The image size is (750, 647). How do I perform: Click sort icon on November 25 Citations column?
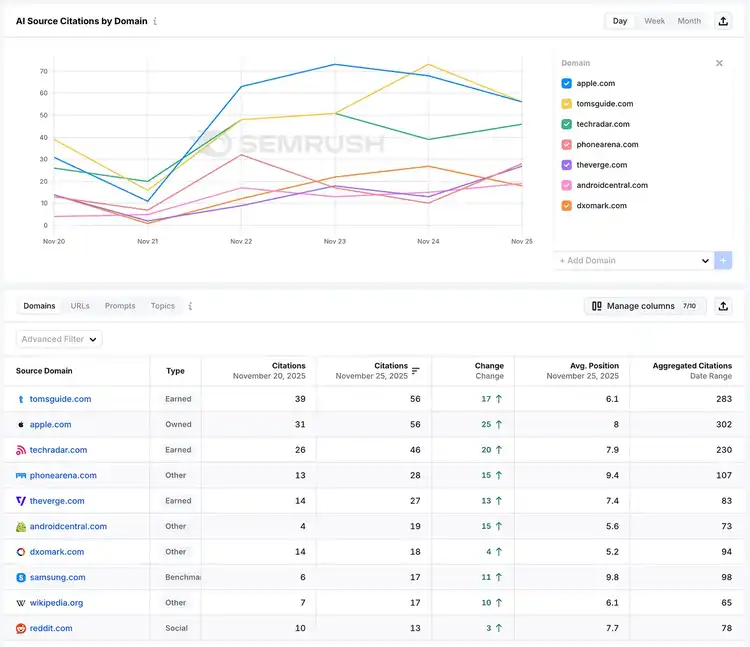tap(416, 371)
